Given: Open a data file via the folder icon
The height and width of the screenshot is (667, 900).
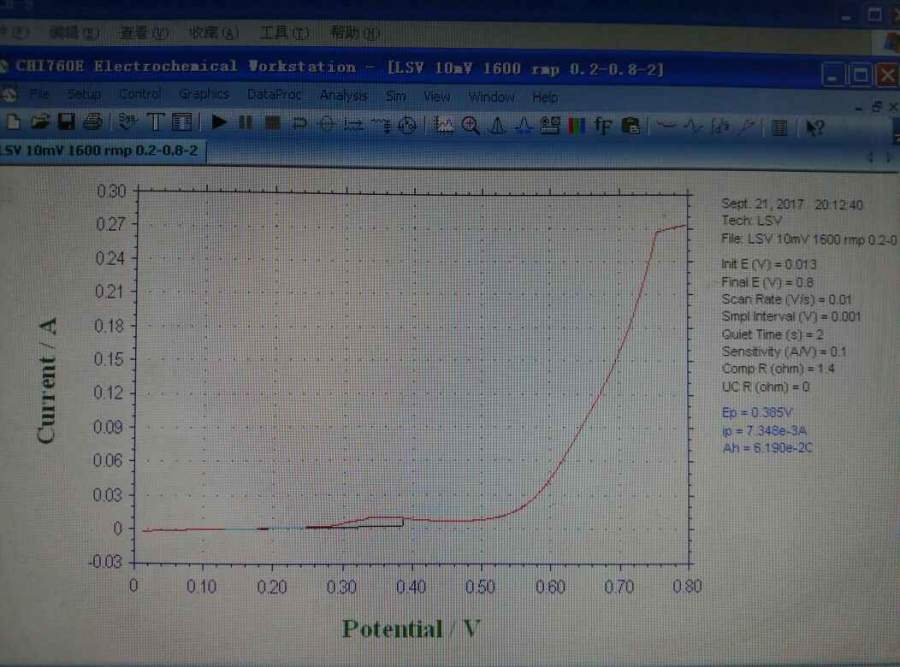Looking at the screenshot, I should coord(40,122).
